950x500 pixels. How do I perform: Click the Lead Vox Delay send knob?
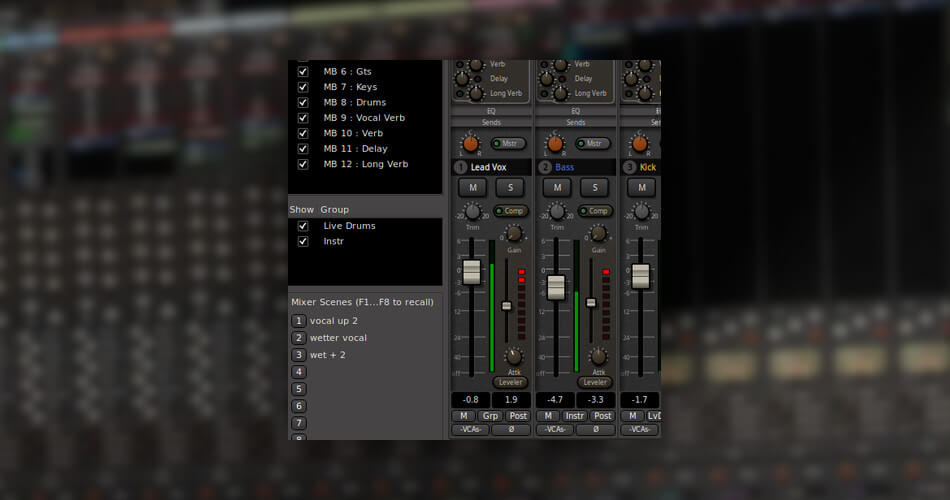point(462,79)
